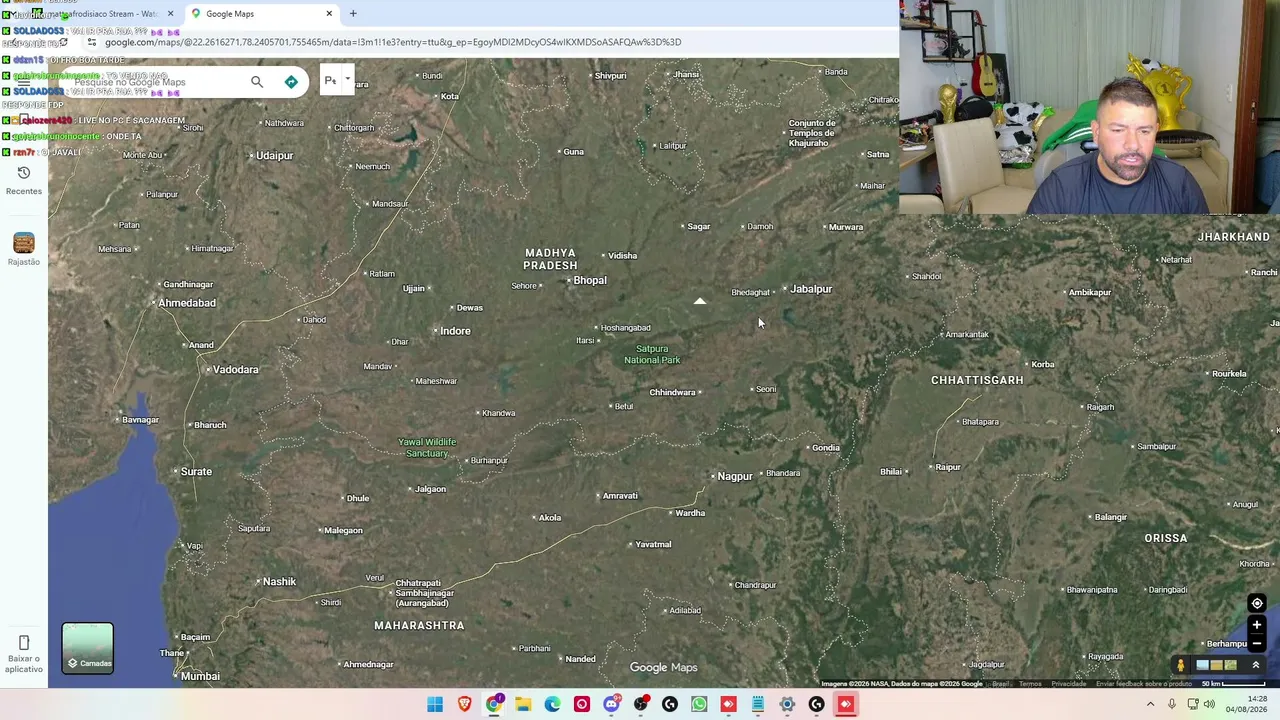Click the Baixar o aplicativo phone icon
The image size is (1280, 720).
[24, 642]
